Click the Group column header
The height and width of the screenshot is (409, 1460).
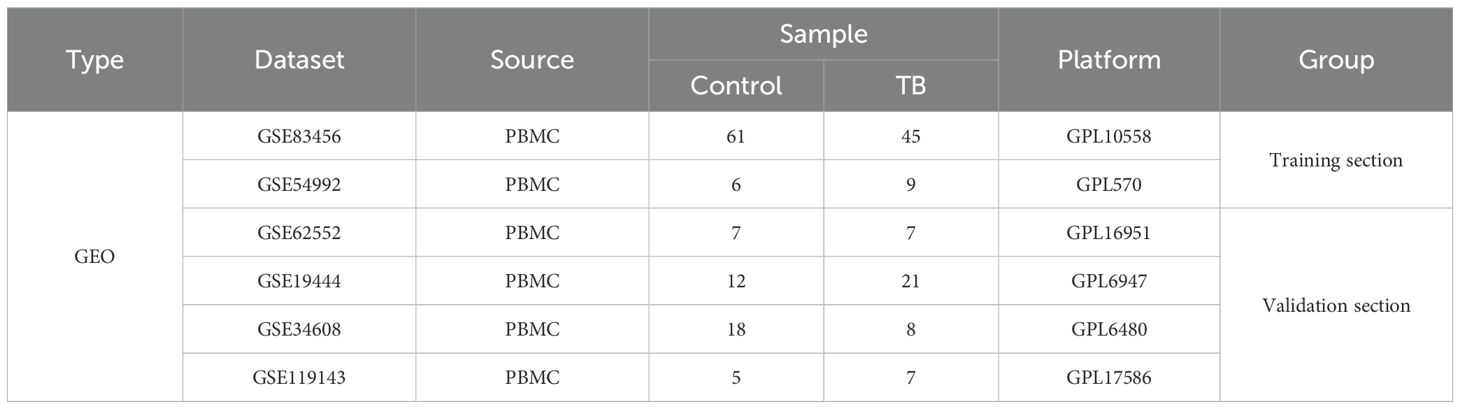(1336, 60)
